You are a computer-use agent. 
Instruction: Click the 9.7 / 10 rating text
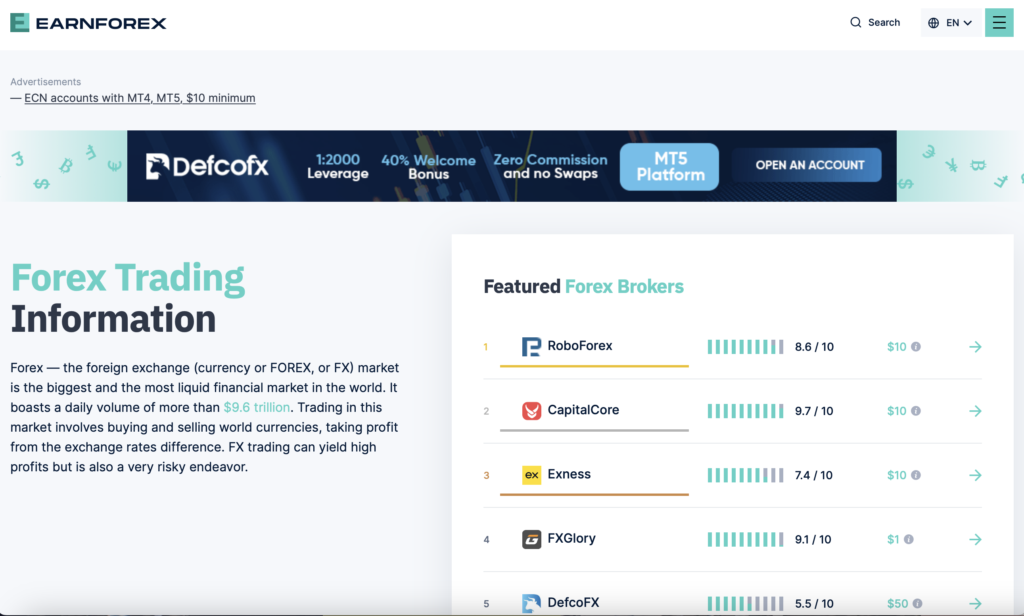[x=814, y=411]
